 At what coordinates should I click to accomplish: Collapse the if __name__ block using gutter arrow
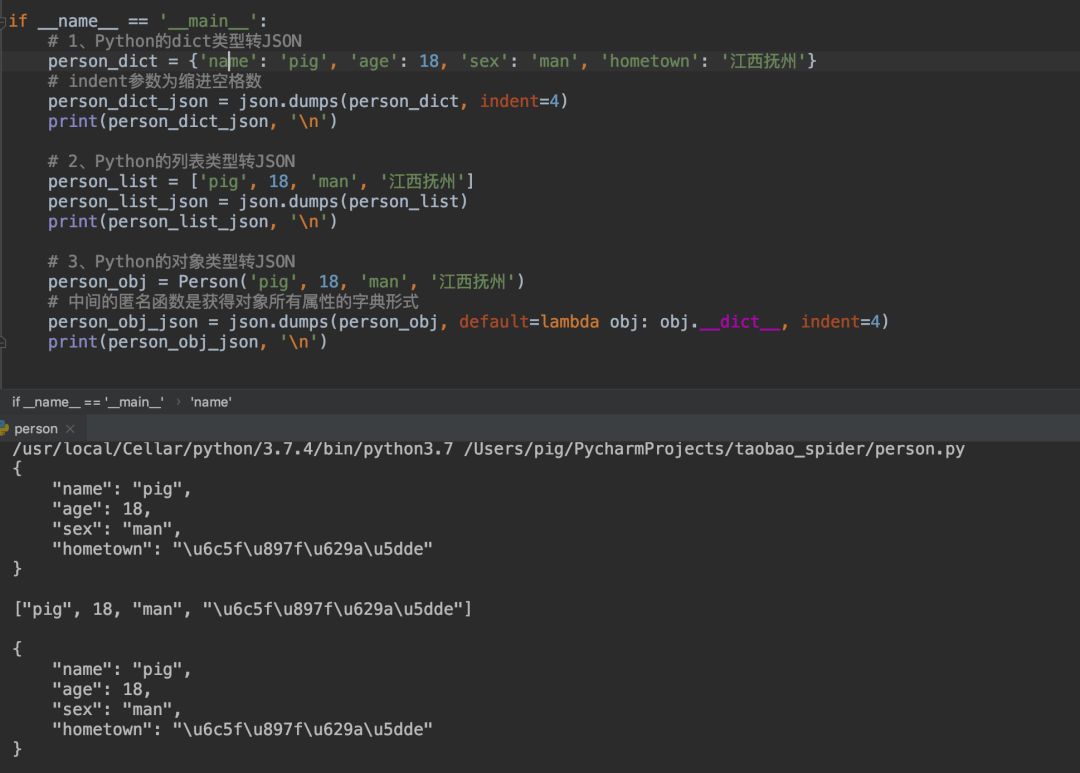pyautogui.click(x=5, y=20)
